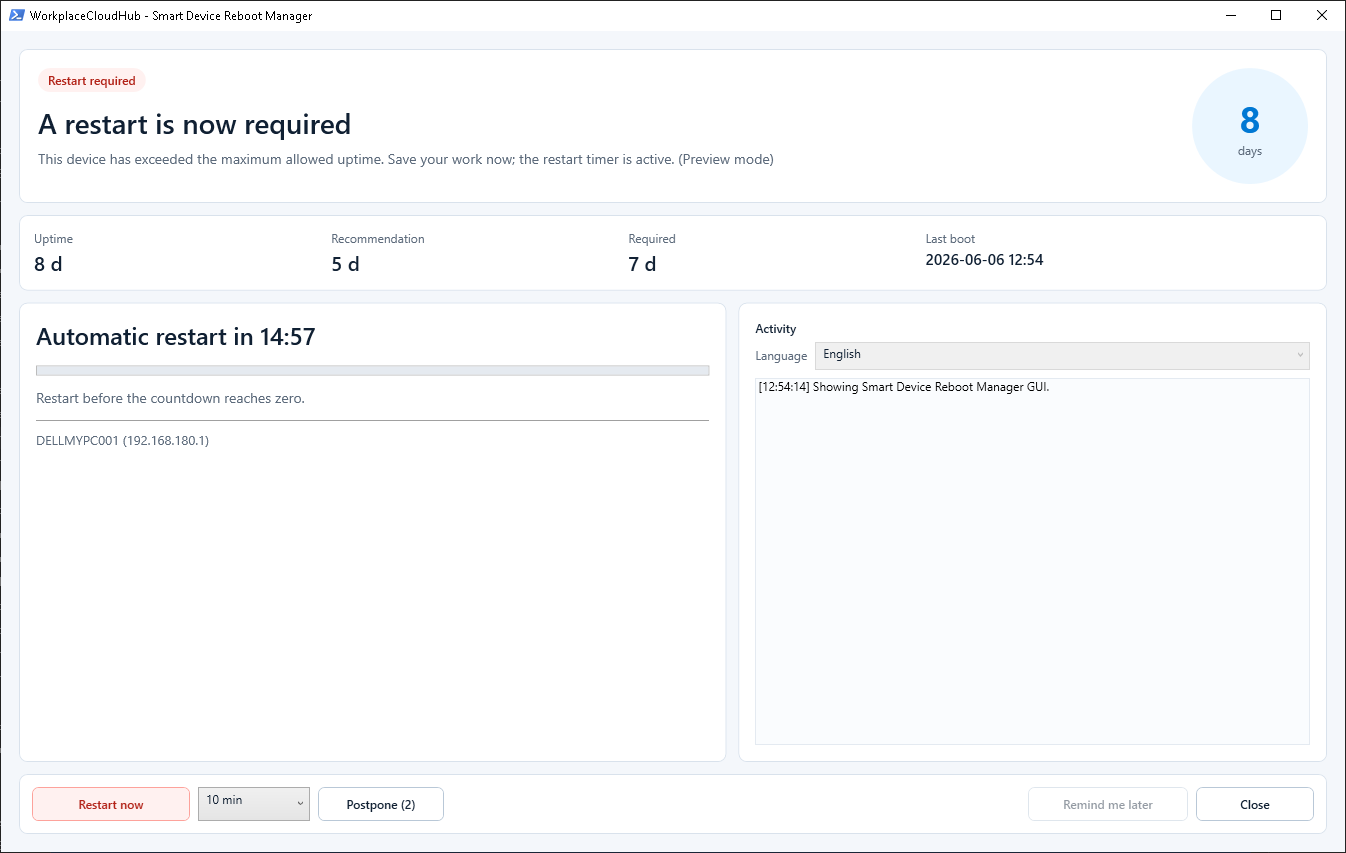Screen dimensions: 1346x853
Task: Click the text Restart before the countdown reaches zero
Action: 170,398
